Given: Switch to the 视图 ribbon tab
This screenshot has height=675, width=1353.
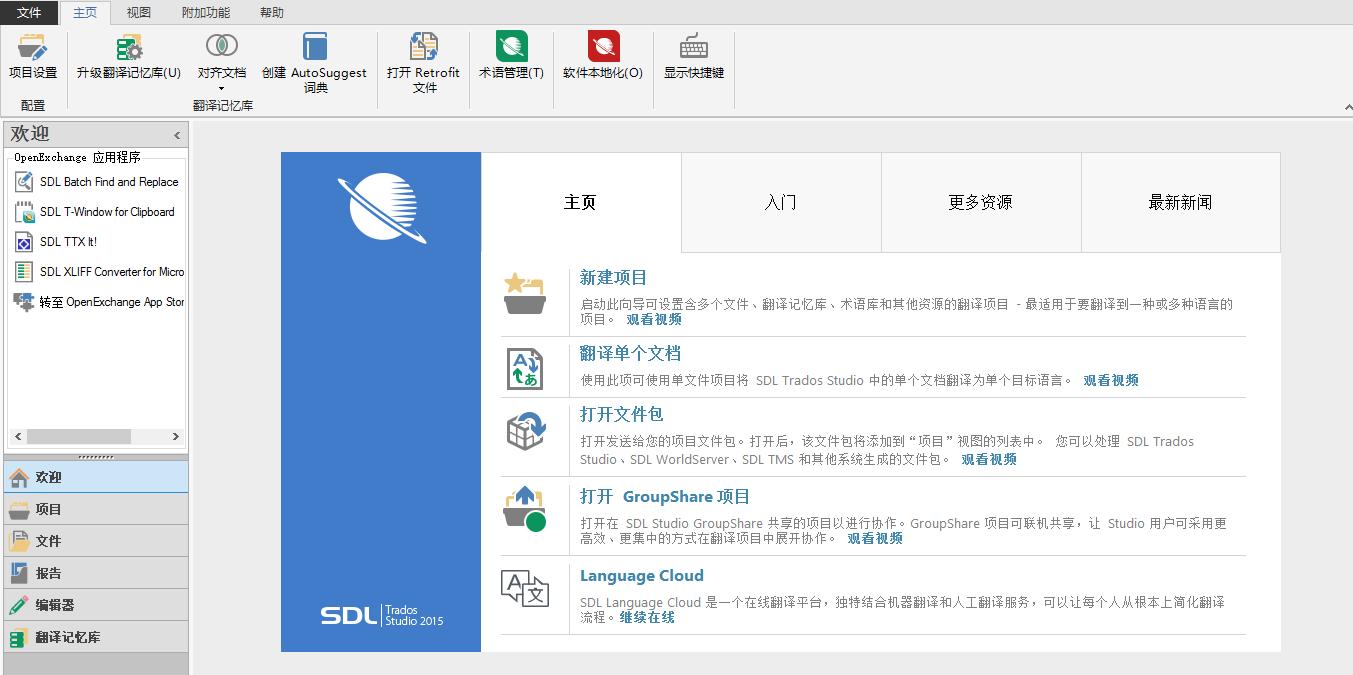Looking at the screenshot, I should pos(138,12).
